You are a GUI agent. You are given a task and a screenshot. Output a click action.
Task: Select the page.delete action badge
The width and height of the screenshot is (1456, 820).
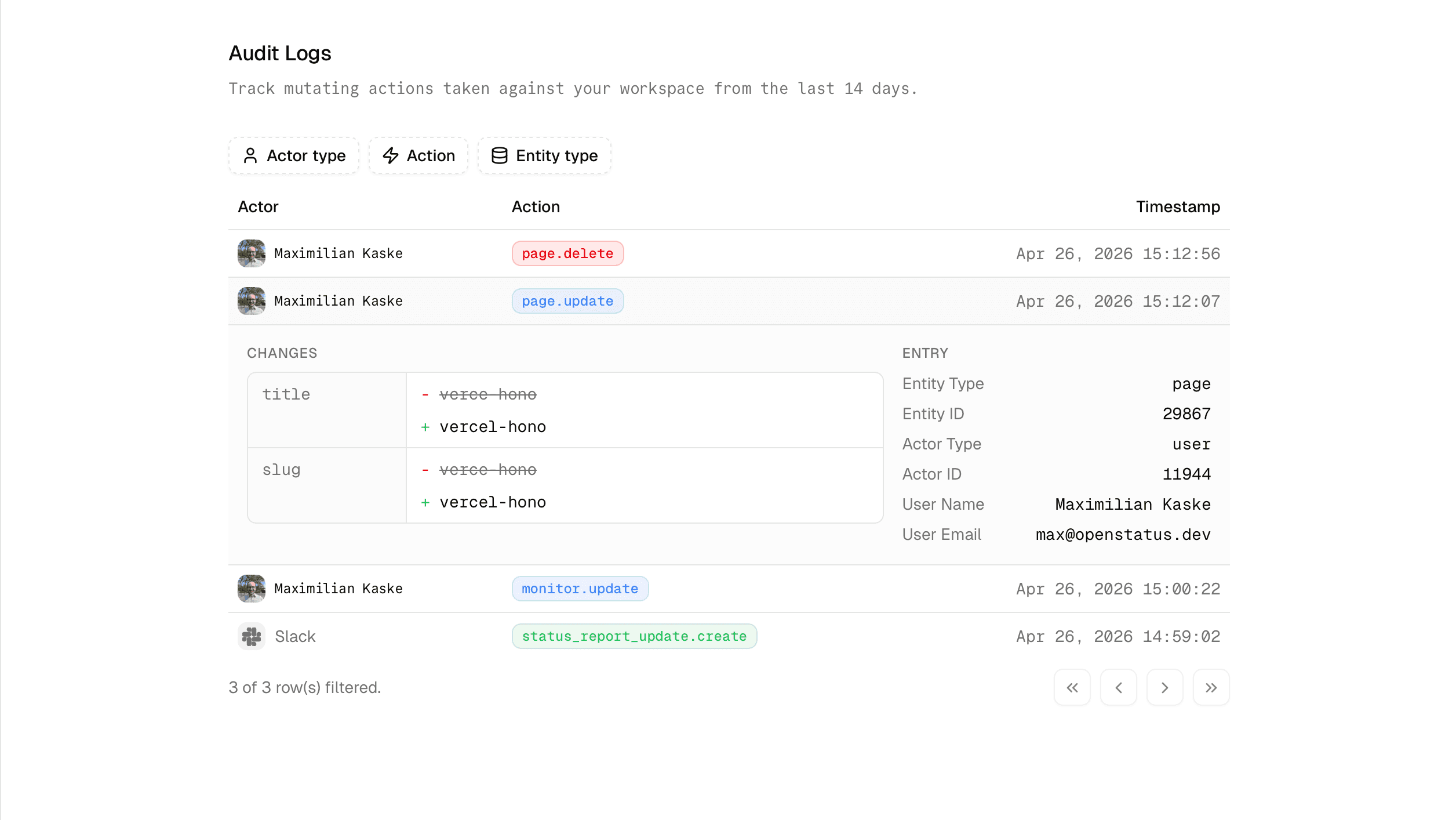click(x=567, y=253)
